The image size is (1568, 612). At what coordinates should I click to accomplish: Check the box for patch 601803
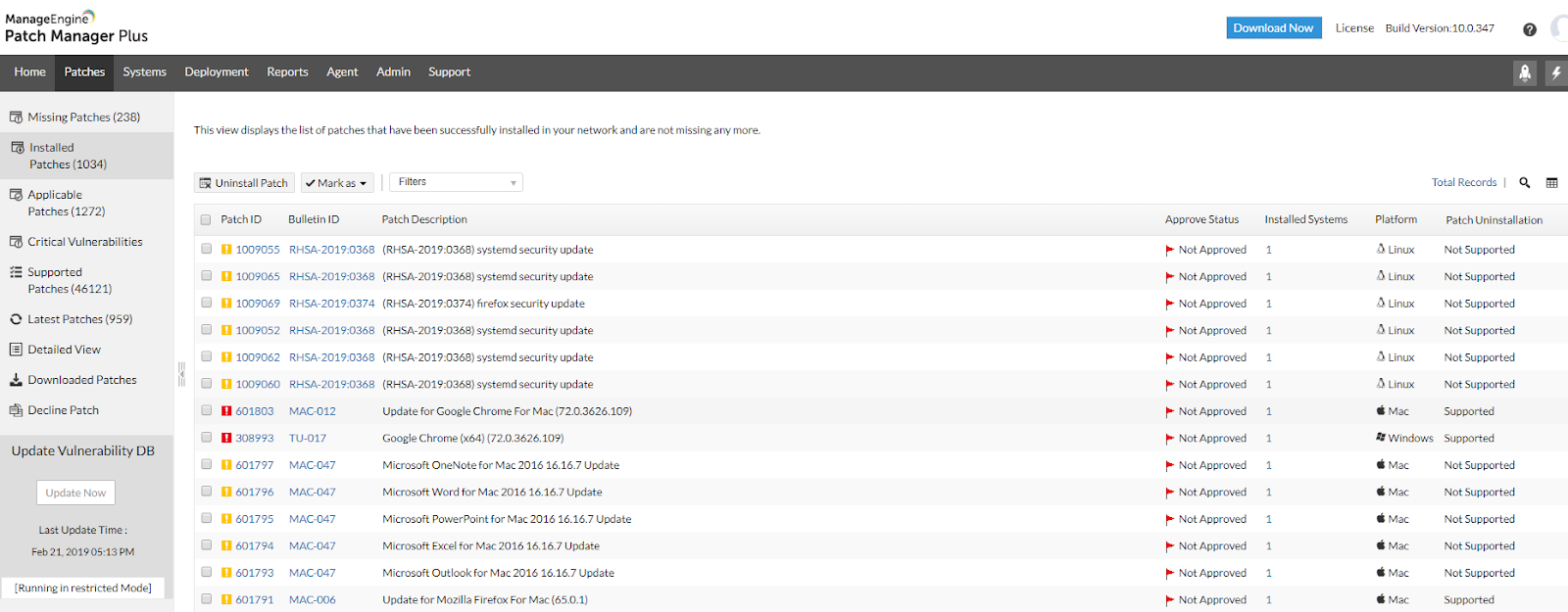tap(207, 410)
